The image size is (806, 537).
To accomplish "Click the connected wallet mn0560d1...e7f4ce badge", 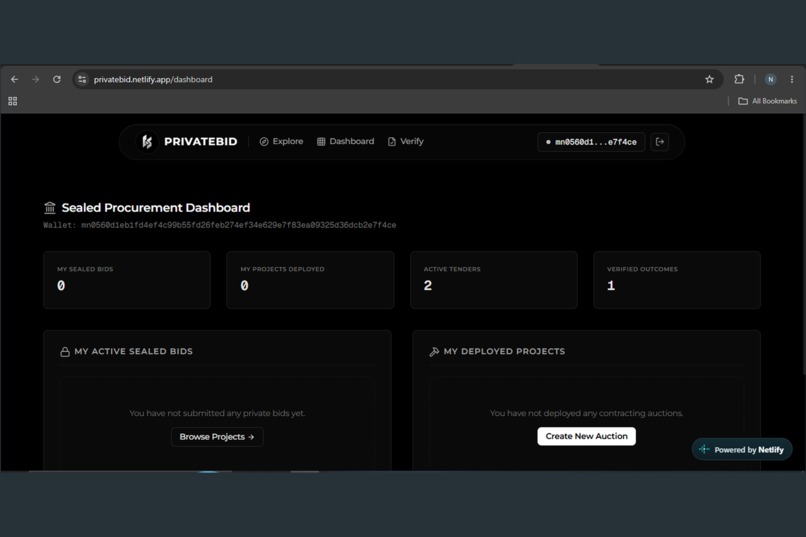I will coord(591,142).
